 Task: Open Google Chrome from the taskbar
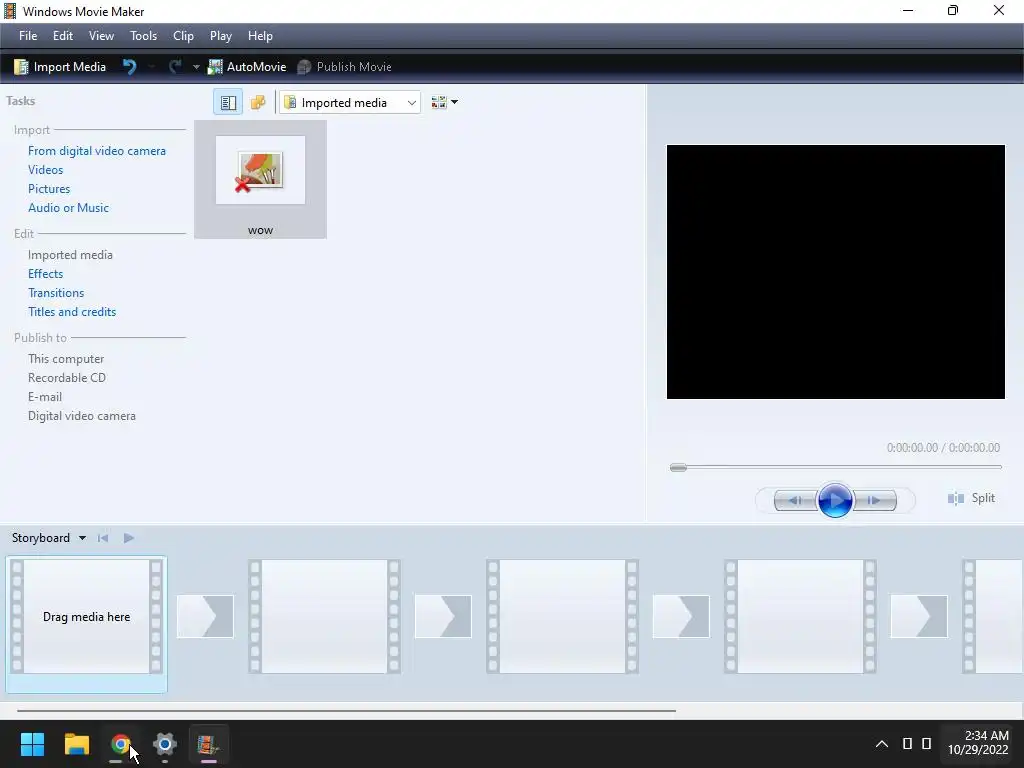[x=121, y=744]
